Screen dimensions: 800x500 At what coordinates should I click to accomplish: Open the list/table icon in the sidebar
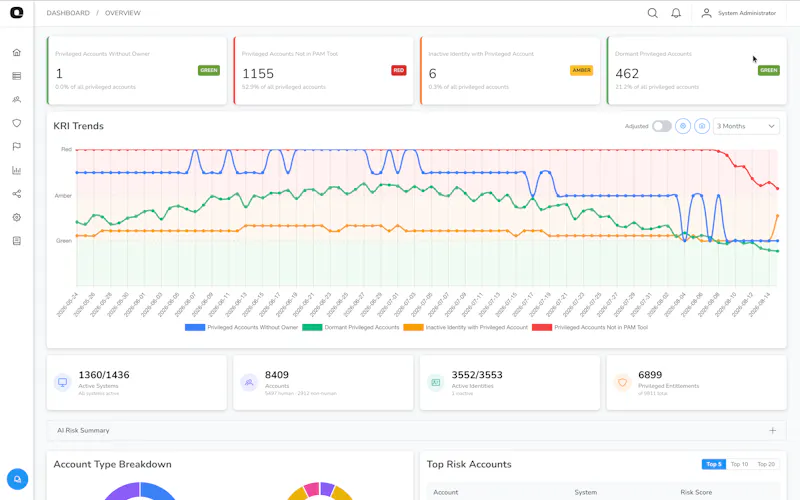(17, 76)
